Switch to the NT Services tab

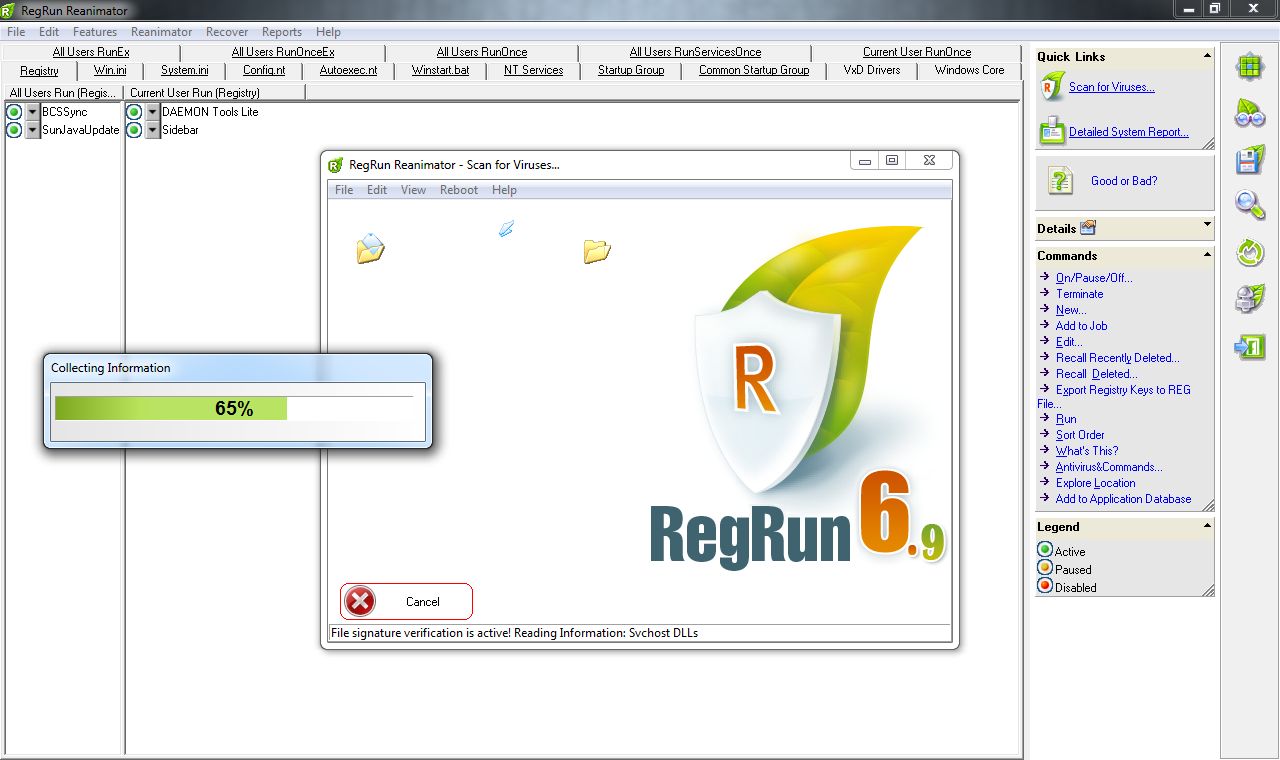click(533, 70)
